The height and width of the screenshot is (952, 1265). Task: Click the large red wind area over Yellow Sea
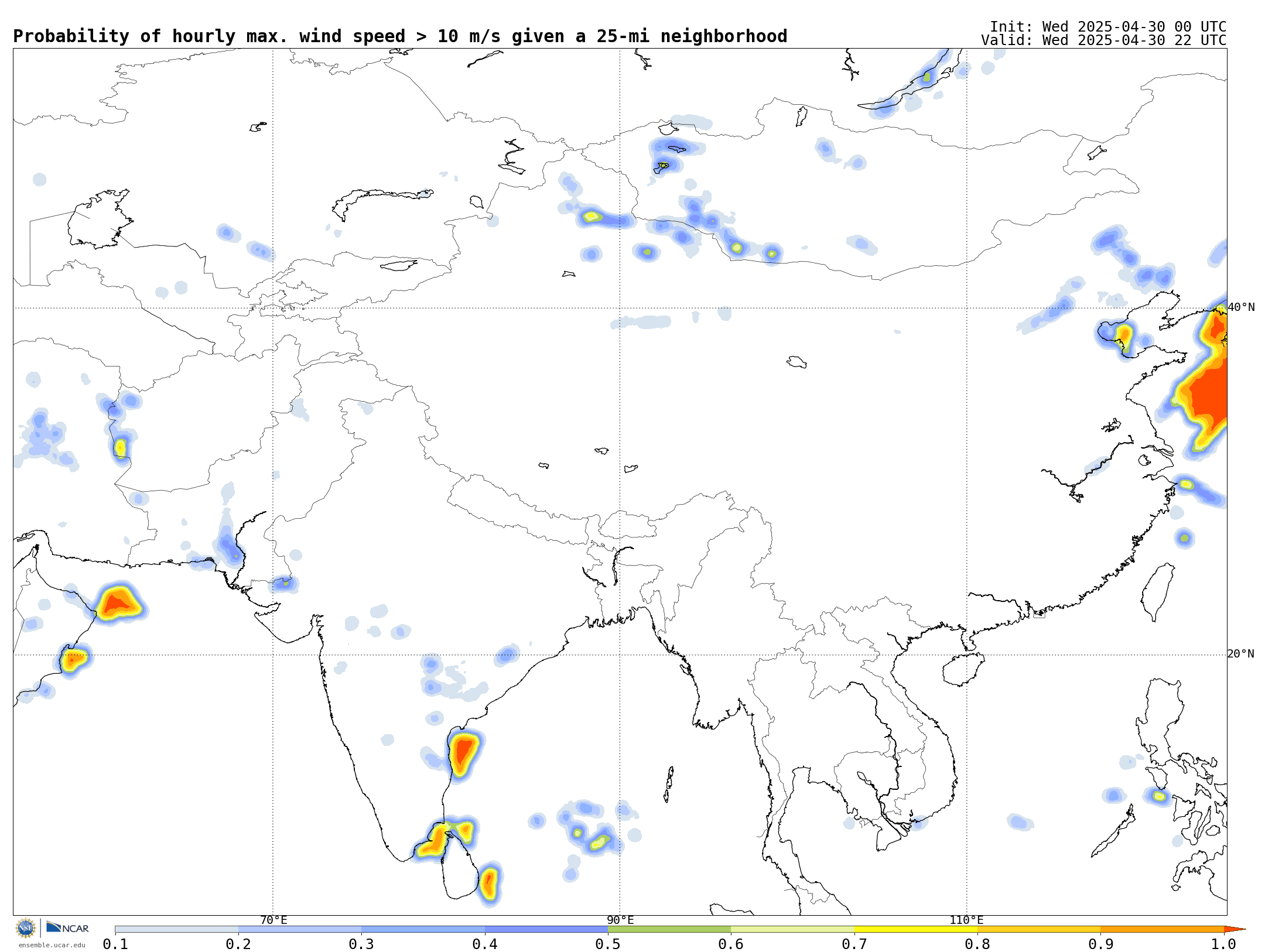coord(1206,392)
